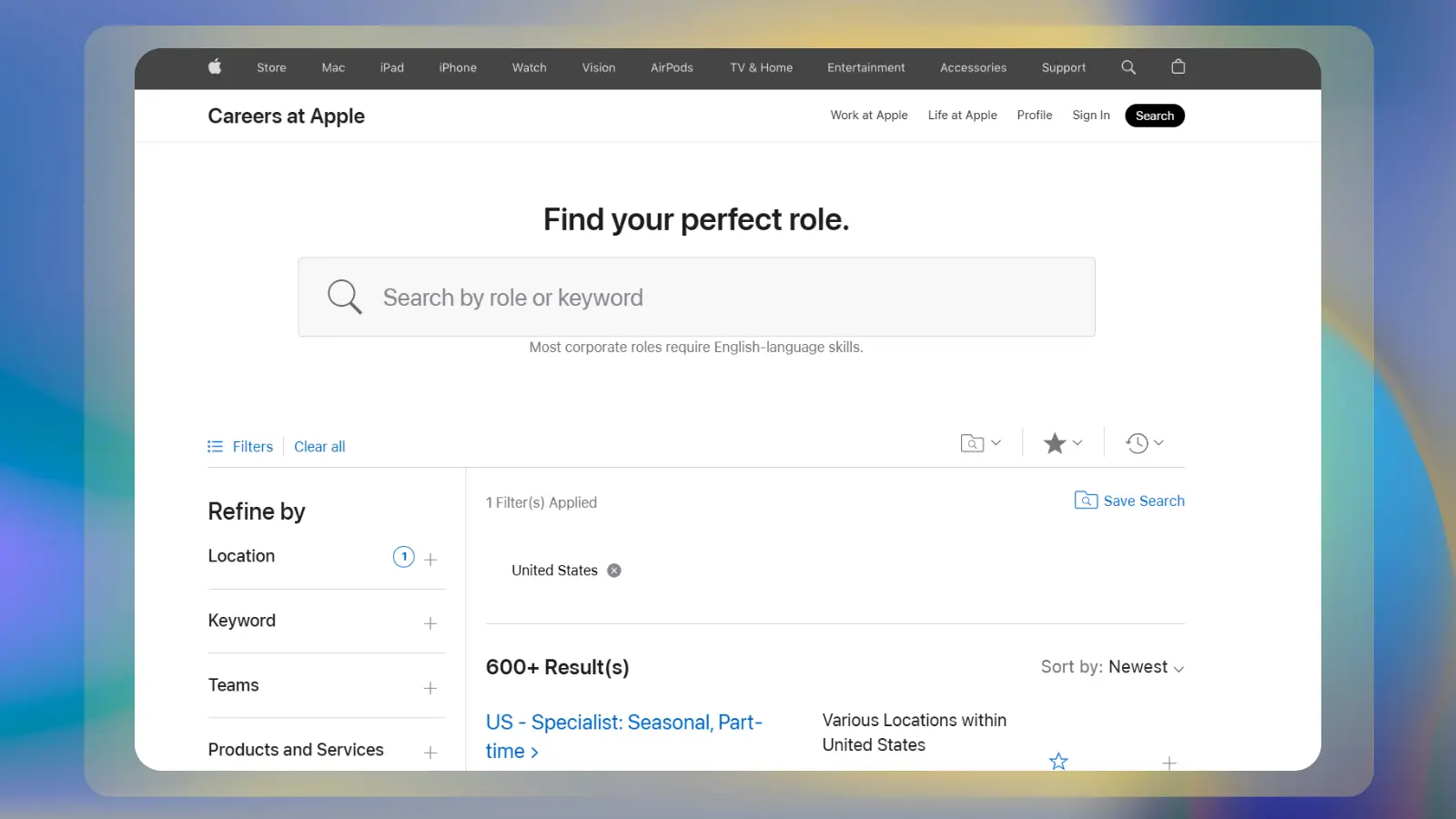Click the chevron next to history clock
Image resolution: width=1456 pixels, height=819 pixels.
point(1158,443)
